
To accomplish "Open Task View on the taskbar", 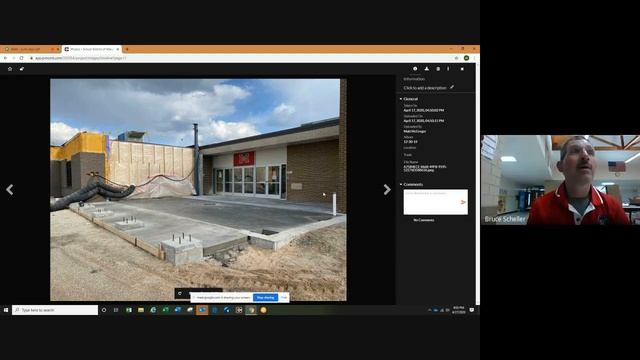I will (x=116, y=310).
